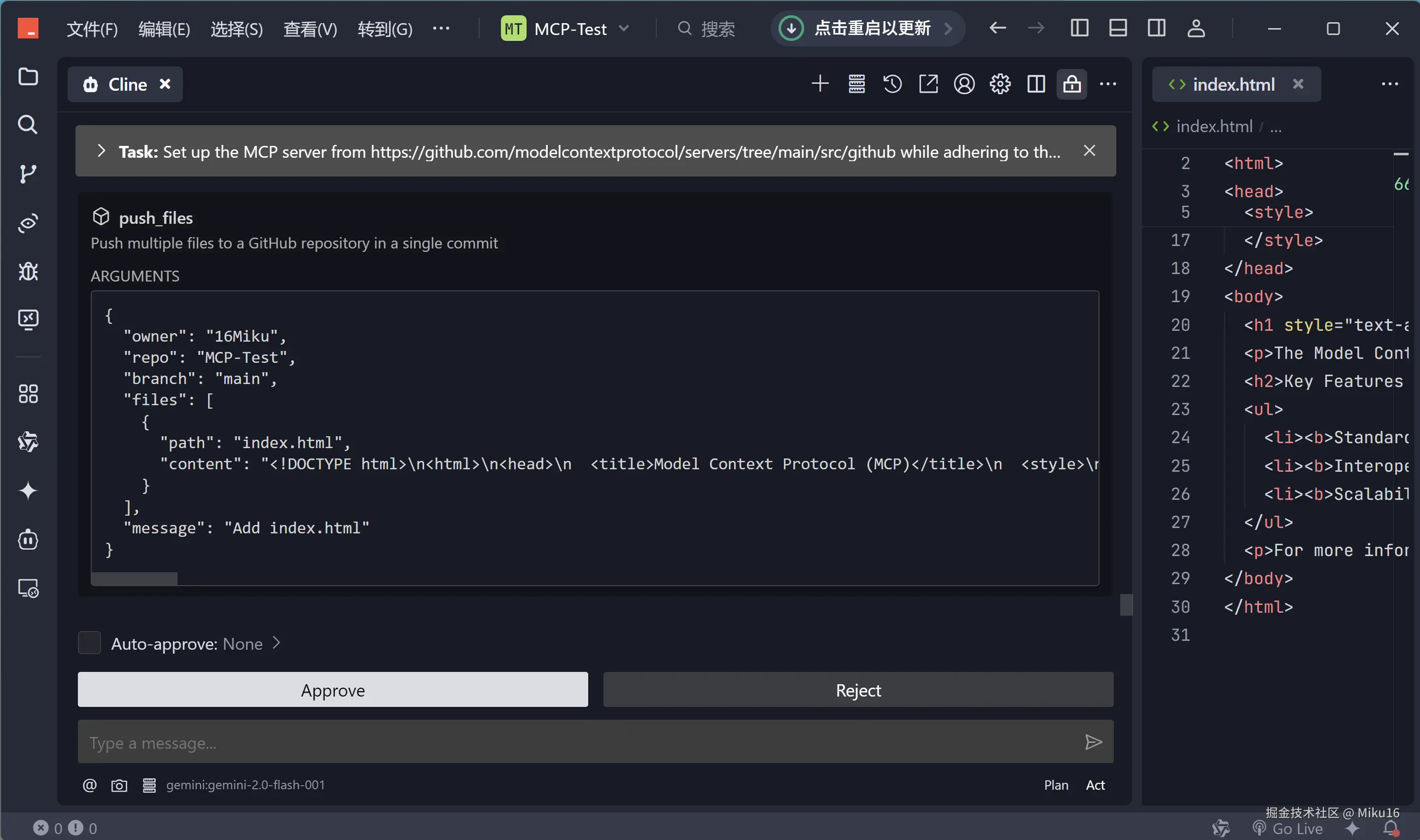Viewport: 1420px width, 840px height.
Task: Reject the push_files request
Action: pyautogui.click(x=858, y=690)
